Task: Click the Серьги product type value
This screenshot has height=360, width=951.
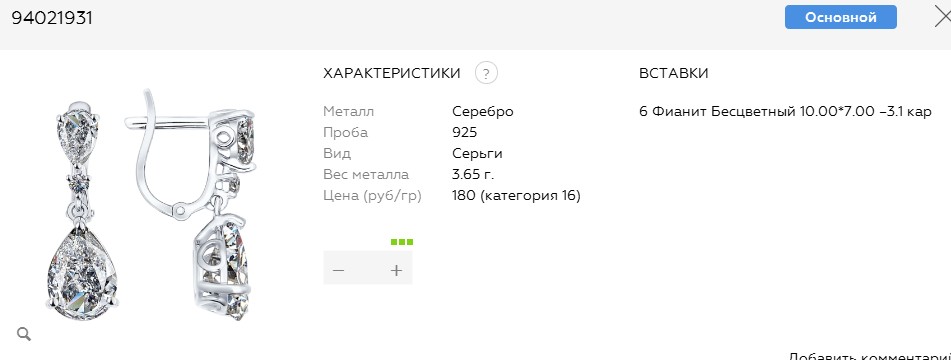Action: [x=477, y=153]
